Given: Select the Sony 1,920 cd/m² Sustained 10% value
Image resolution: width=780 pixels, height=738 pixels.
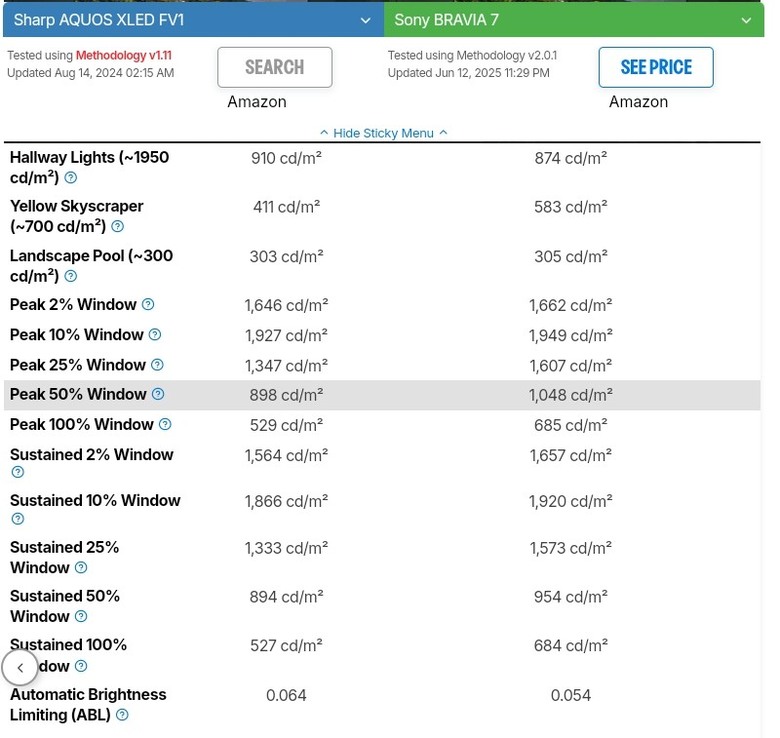Looking at the screenshot, I should (571, 501).
